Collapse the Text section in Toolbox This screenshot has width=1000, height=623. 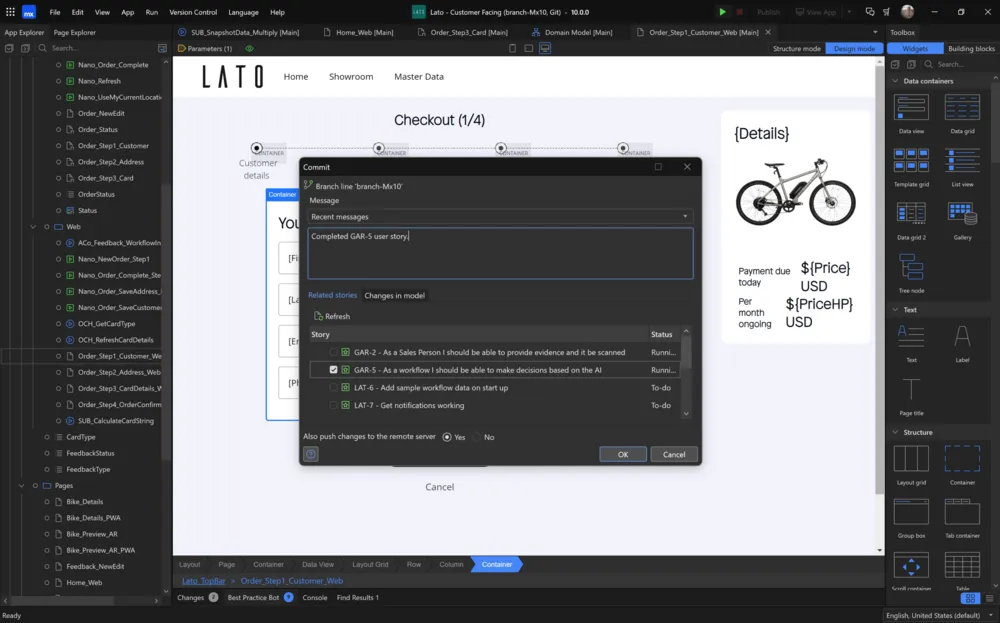click(895, 310)
